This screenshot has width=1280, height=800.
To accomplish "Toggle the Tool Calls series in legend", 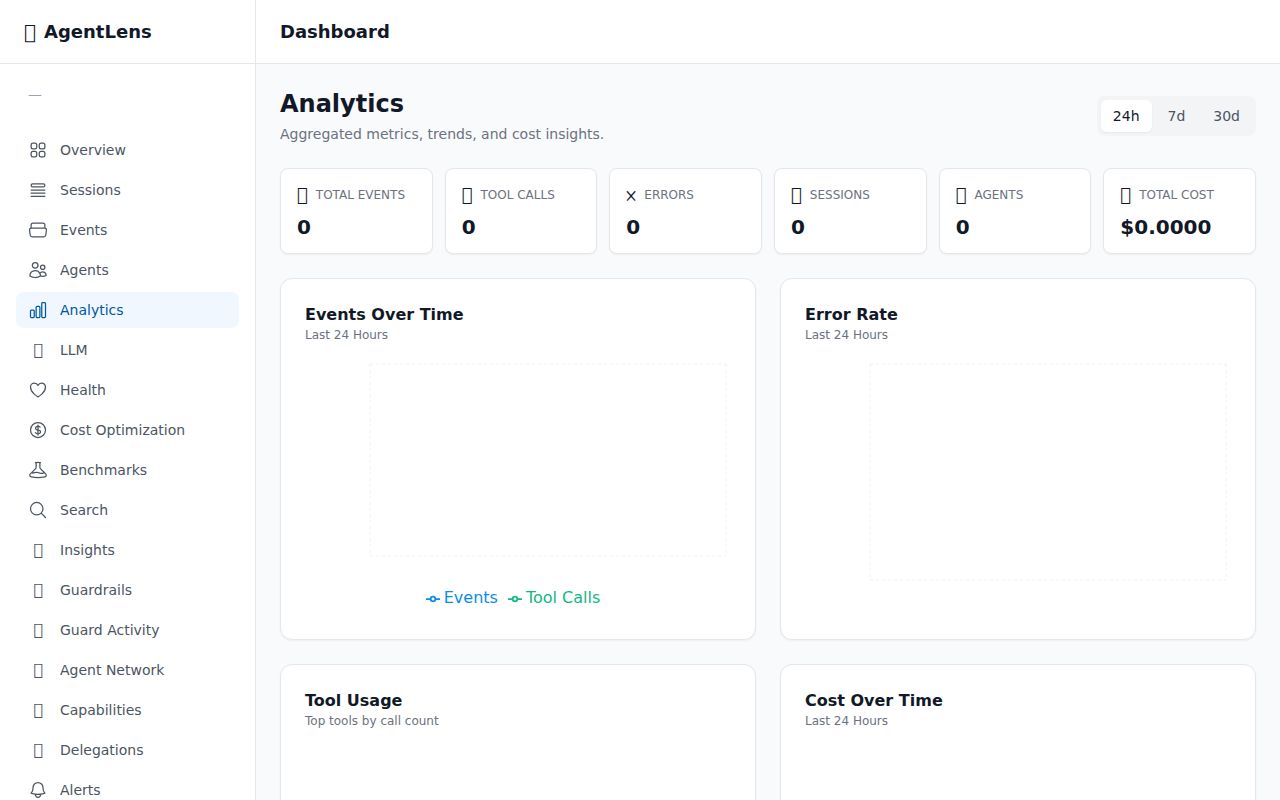I will [x=553, y=597].
